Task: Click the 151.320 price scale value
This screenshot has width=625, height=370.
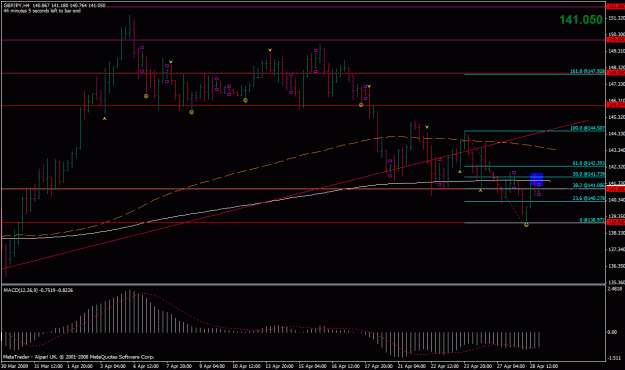Action: pyautogui.click(x=616, y=18)
